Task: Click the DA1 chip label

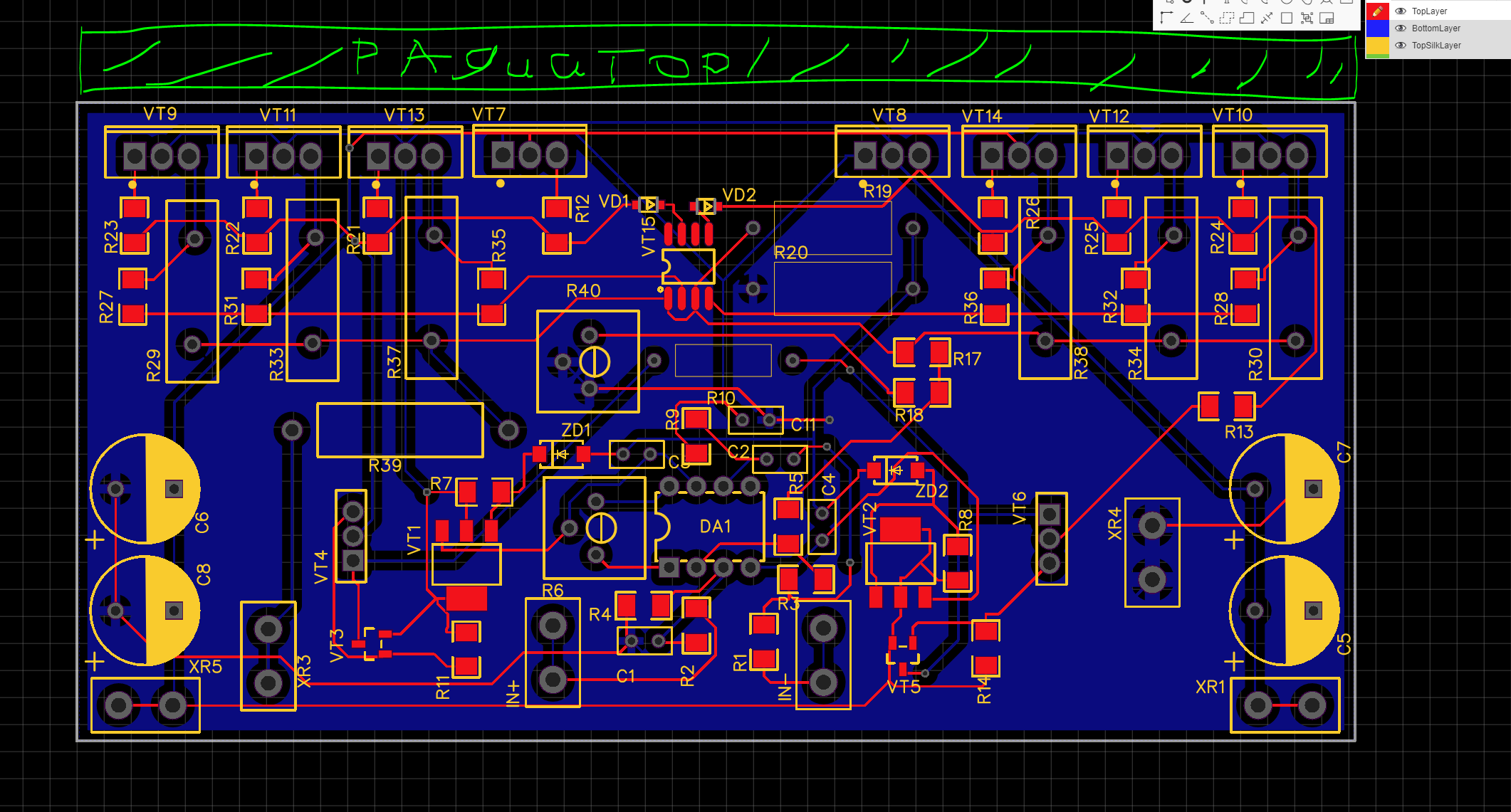Action: tap(715, 527)
